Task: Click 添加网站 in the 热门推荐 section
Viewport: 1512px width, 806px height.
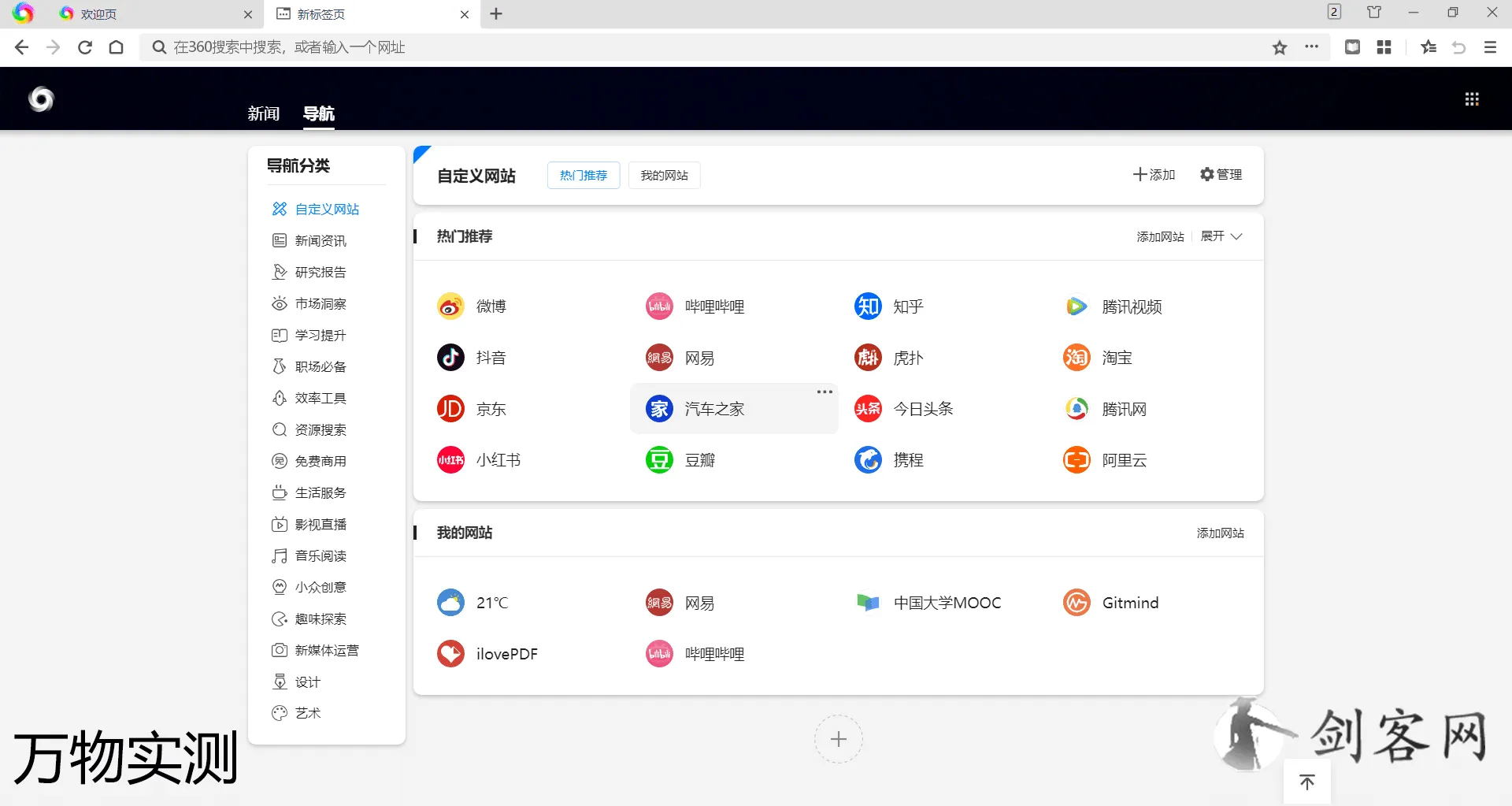Action: click(1160, 236)
